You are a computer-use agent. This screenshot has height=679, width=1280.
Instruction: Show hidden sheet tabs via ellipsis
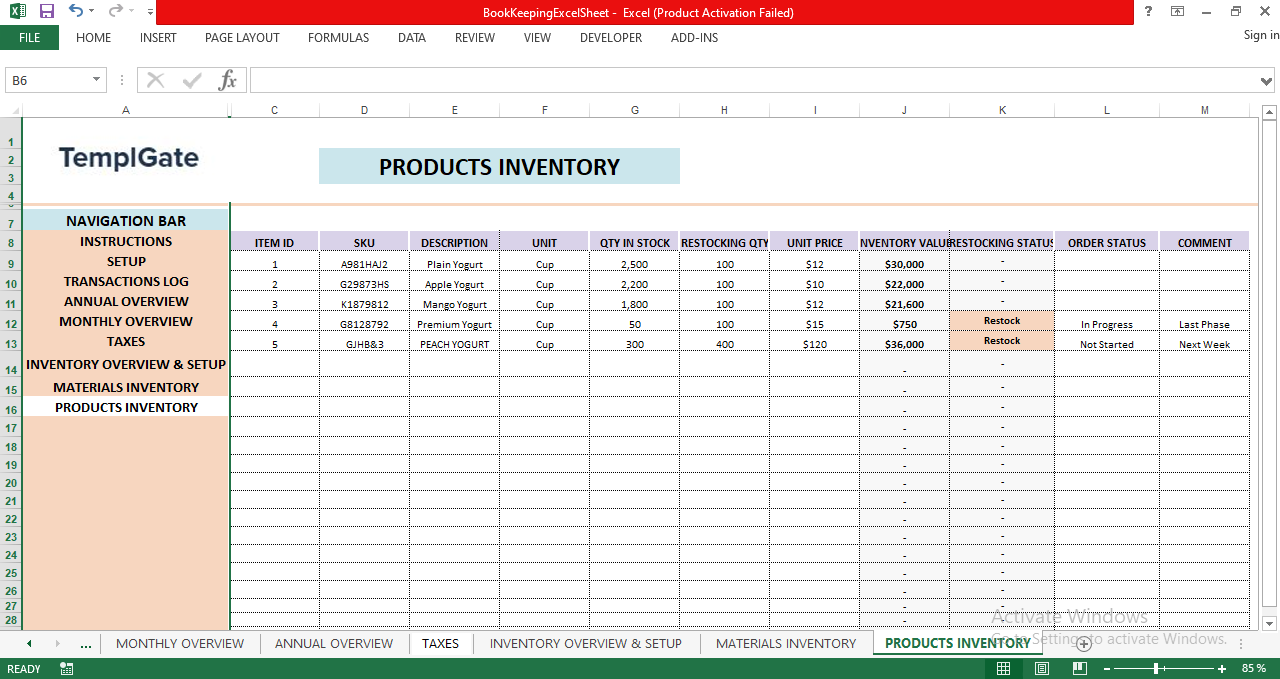[x=85, y=643]
